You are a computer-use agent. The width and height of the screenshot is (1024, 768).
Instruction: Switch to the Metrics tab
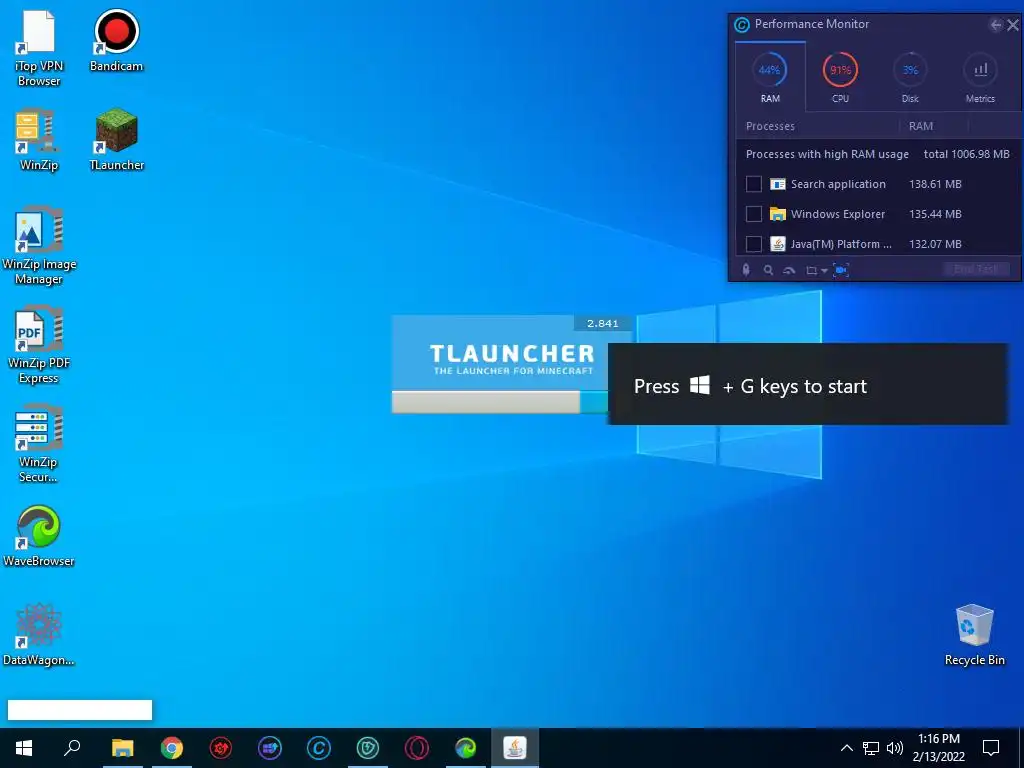pyautogui.click(x=980, y=77)
